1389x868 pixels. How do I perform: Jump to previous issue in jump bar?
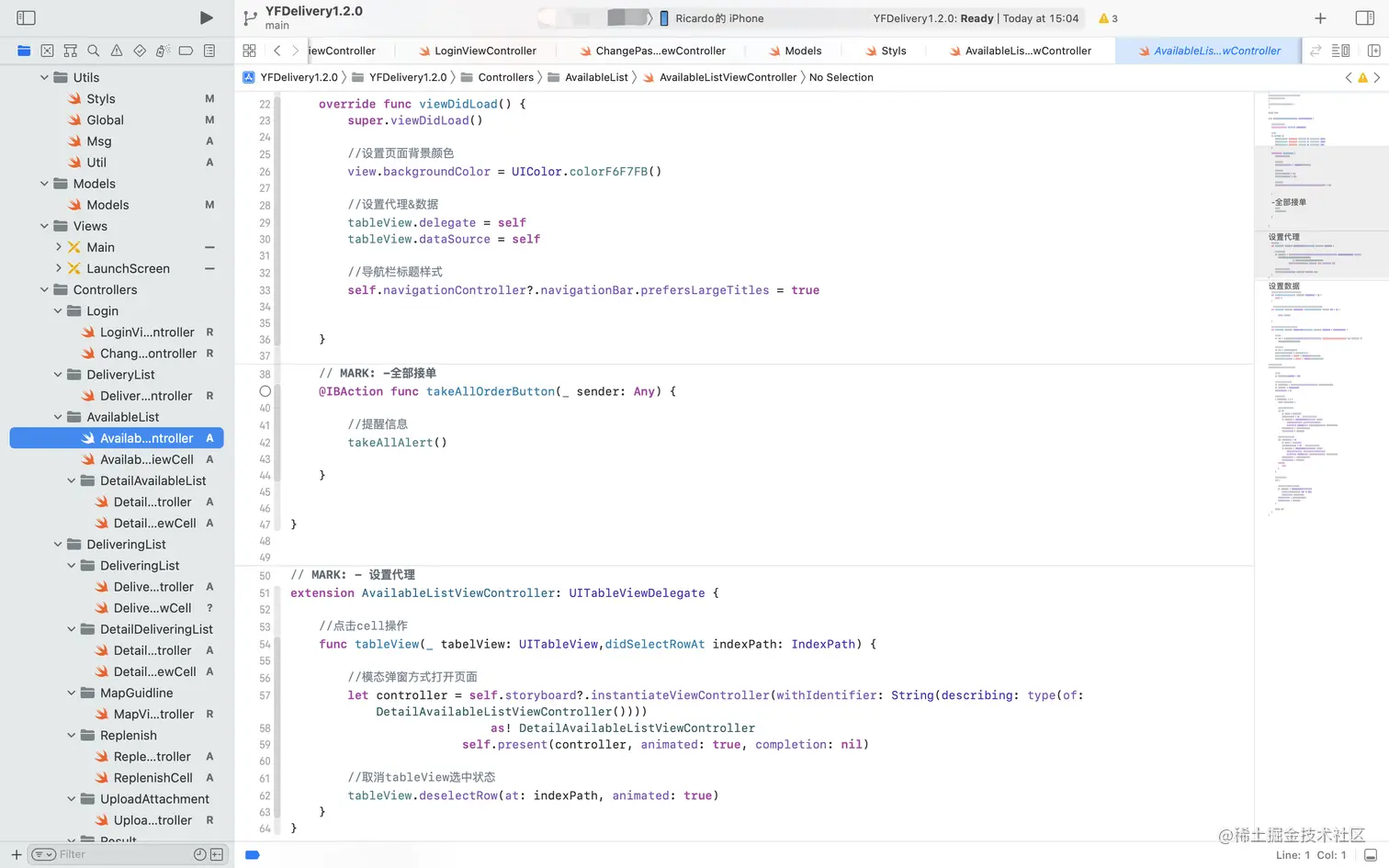click(1349, 77)
